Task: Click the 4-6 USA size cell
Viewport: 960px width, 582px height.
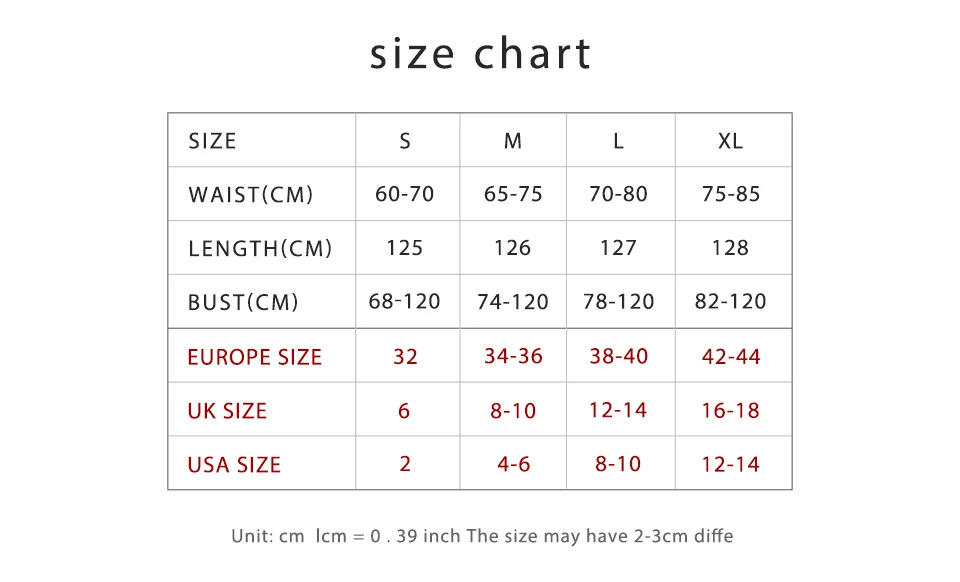Action: tap(514, 464)
